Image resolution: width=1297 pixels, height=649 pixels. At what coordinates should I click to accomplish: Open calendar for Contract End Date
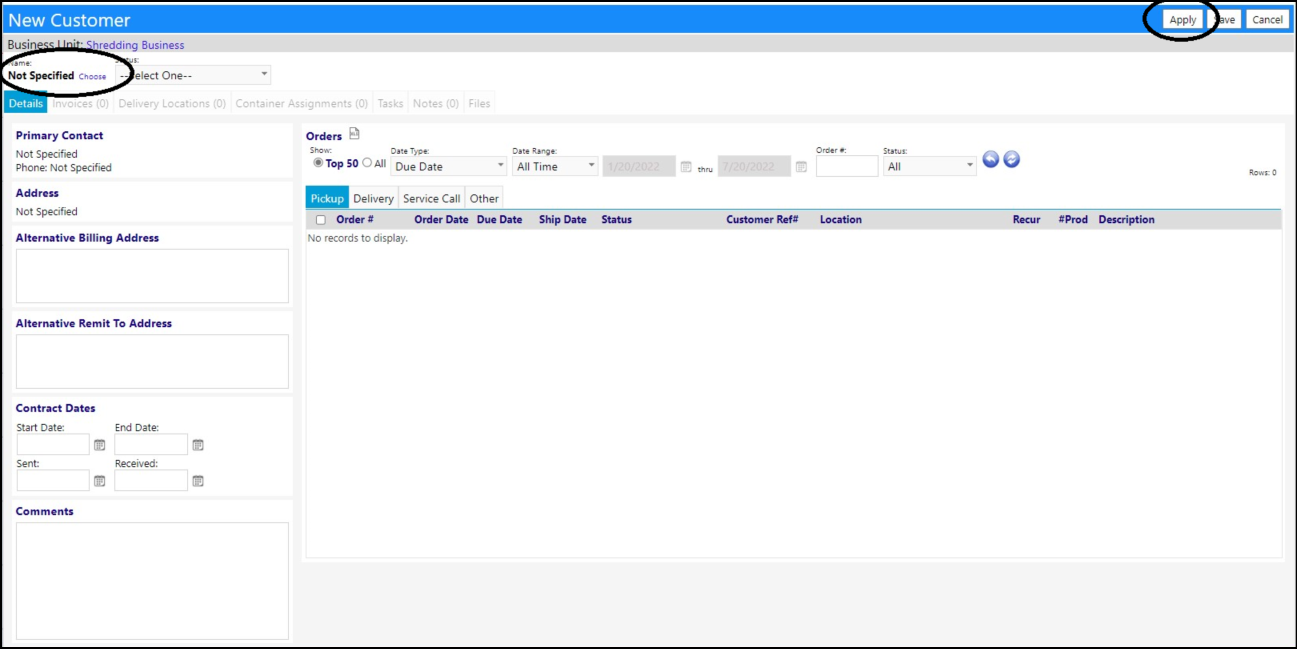[198, 445]
